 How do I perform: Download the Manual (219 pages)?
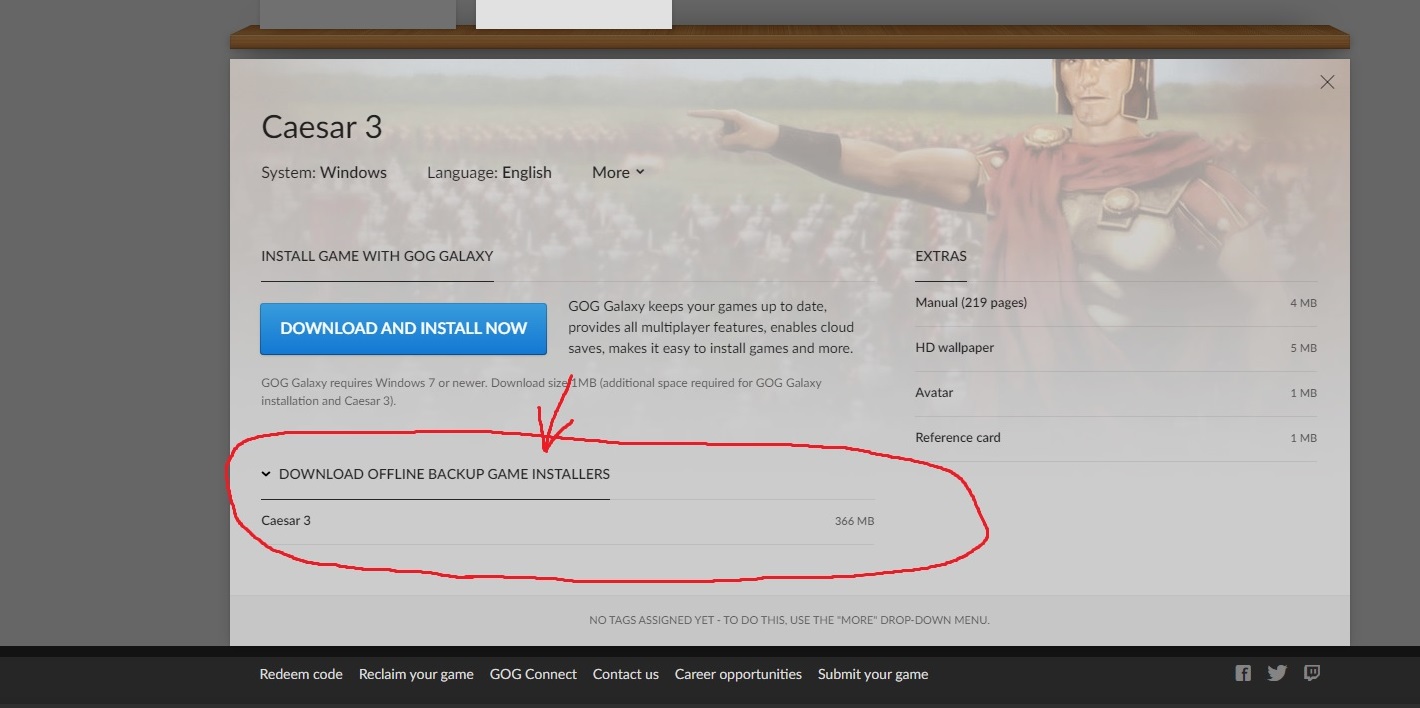click(x=1116, y=303)
